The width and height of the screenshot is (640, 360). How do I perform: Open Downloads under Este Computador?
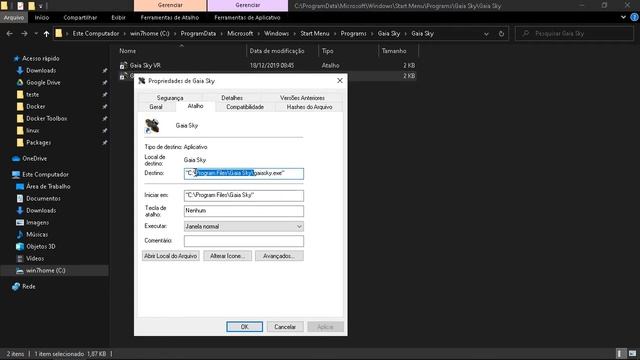point(41,211)
